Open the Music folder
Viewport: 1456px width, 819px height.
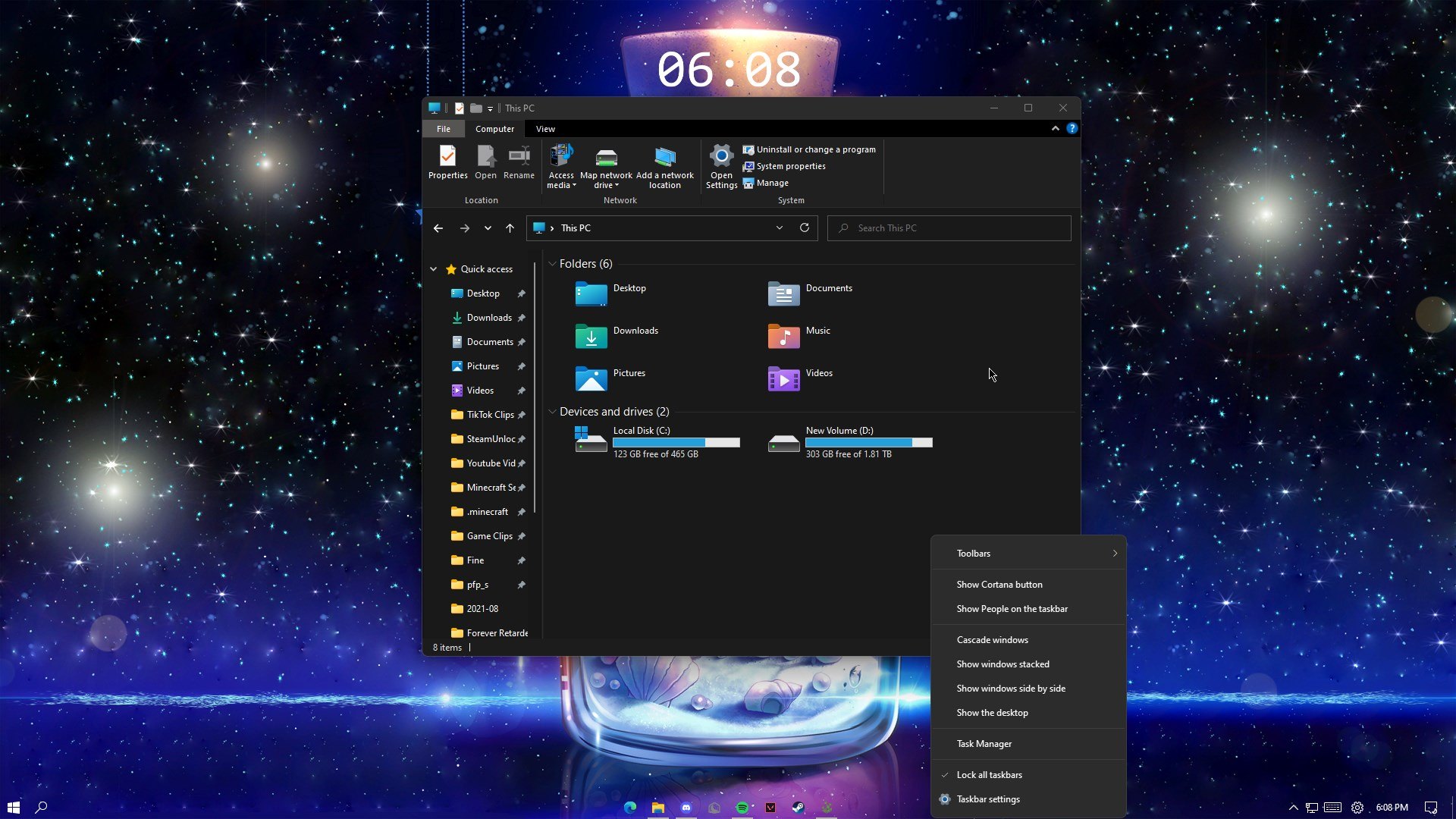(784, 335)
